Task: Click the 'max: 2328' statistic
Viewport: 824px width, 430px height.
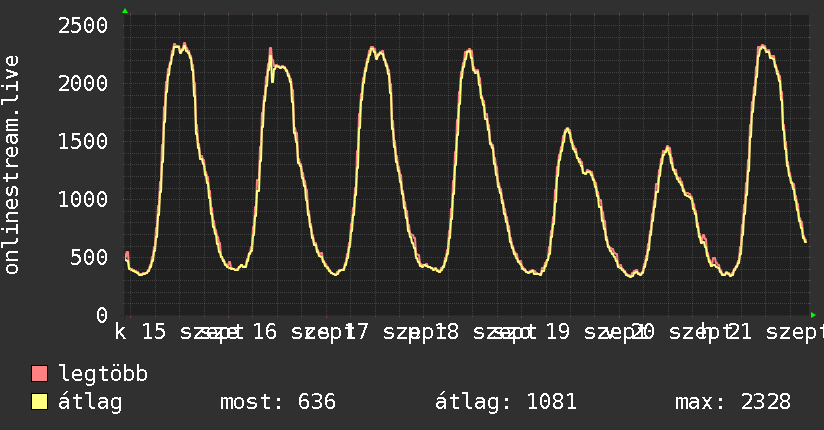Action: click(733, 402)
